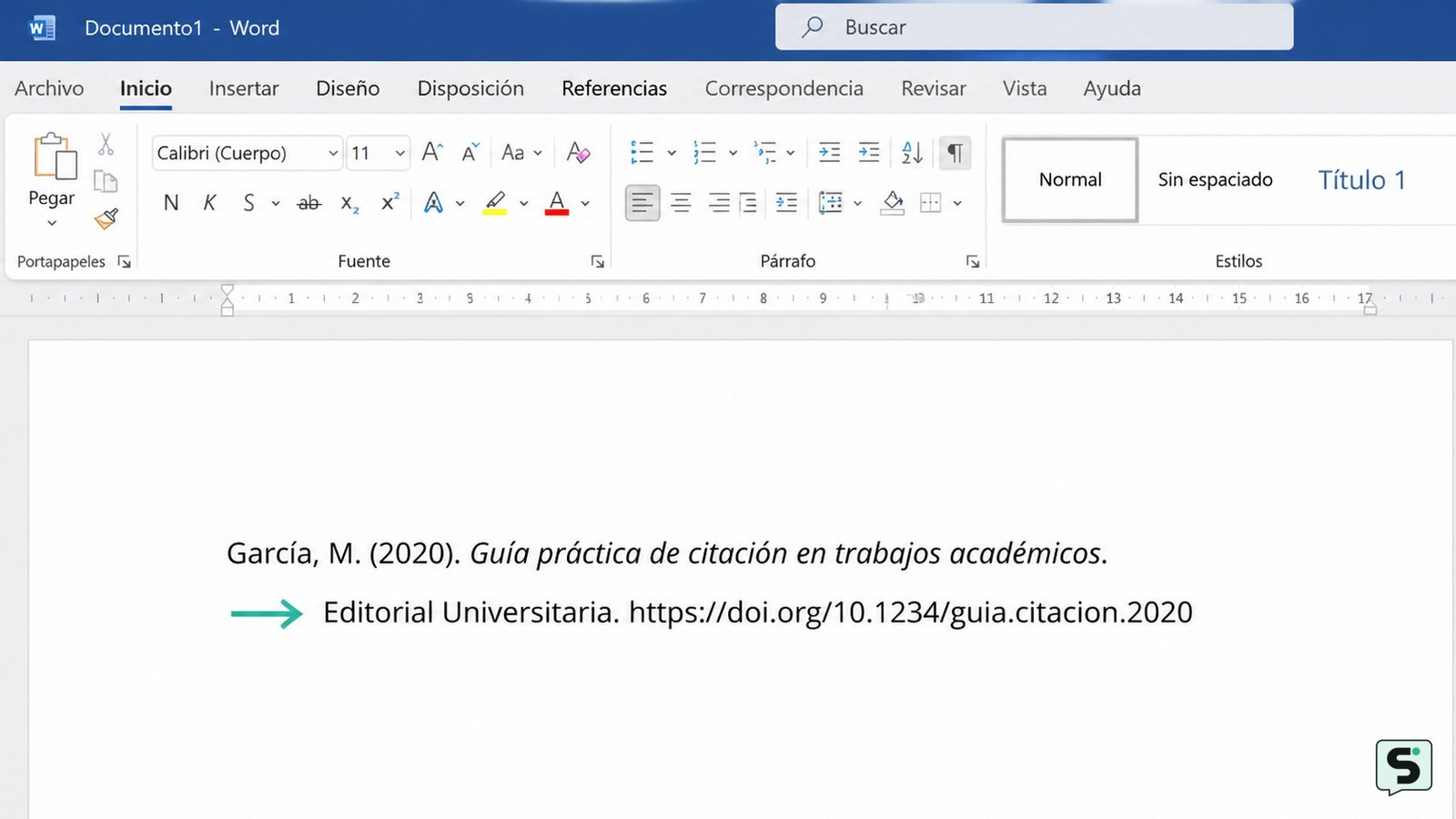1456x819 pixels.
Task: Toggle the show paragraph marks (¶) button
Action: click(x=955, y=152)
